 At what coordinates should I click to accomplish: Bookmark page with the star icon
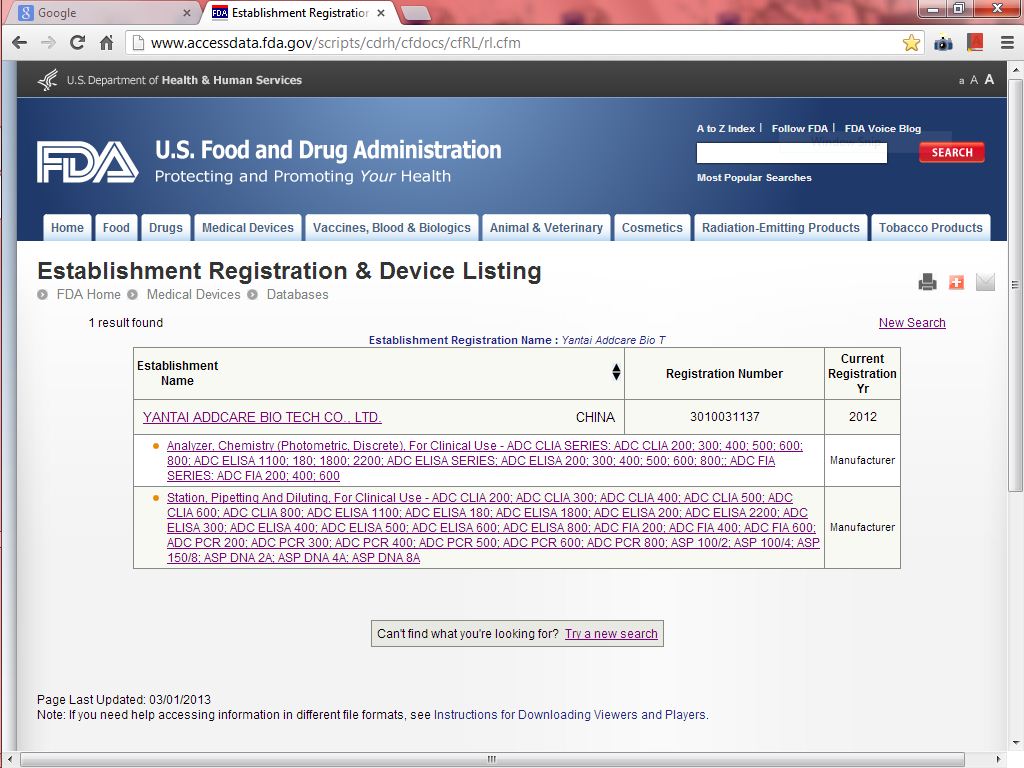[911, 43]
